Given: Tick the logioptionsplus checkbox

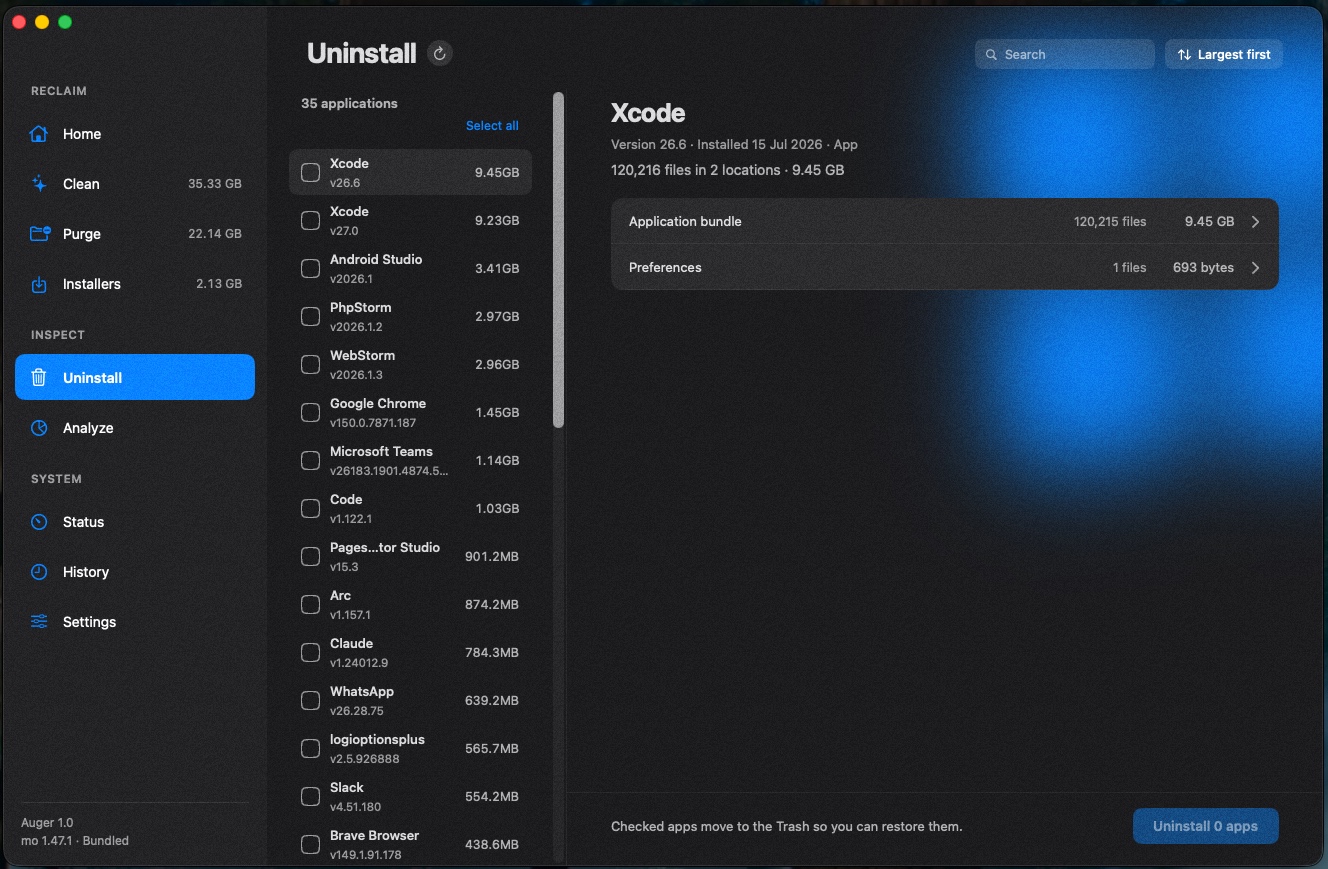Looking at the screenshot, I should tap(311, 749).
